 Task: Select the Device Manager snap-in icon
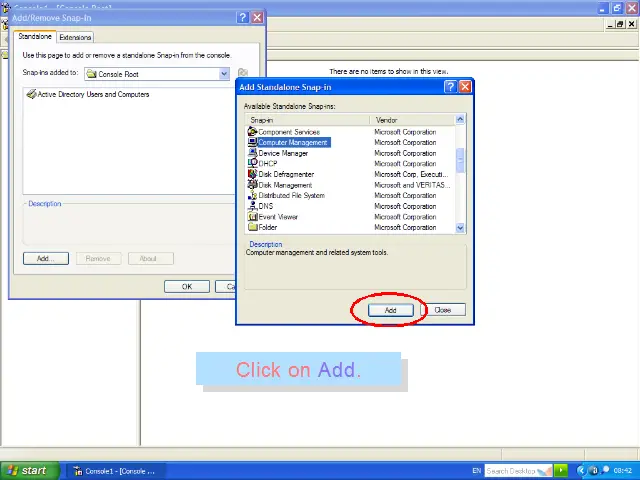(252, 153)
